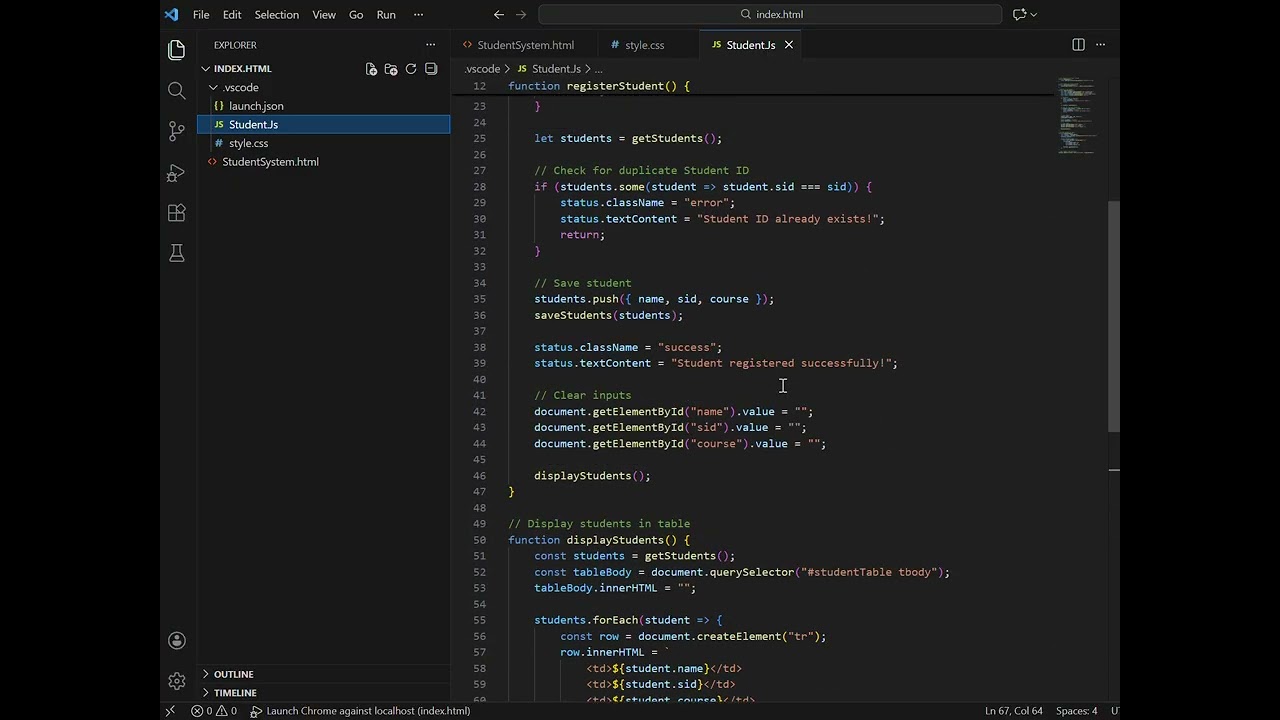
Task: Open the Run and Debug view
Action: pos(177,172)
